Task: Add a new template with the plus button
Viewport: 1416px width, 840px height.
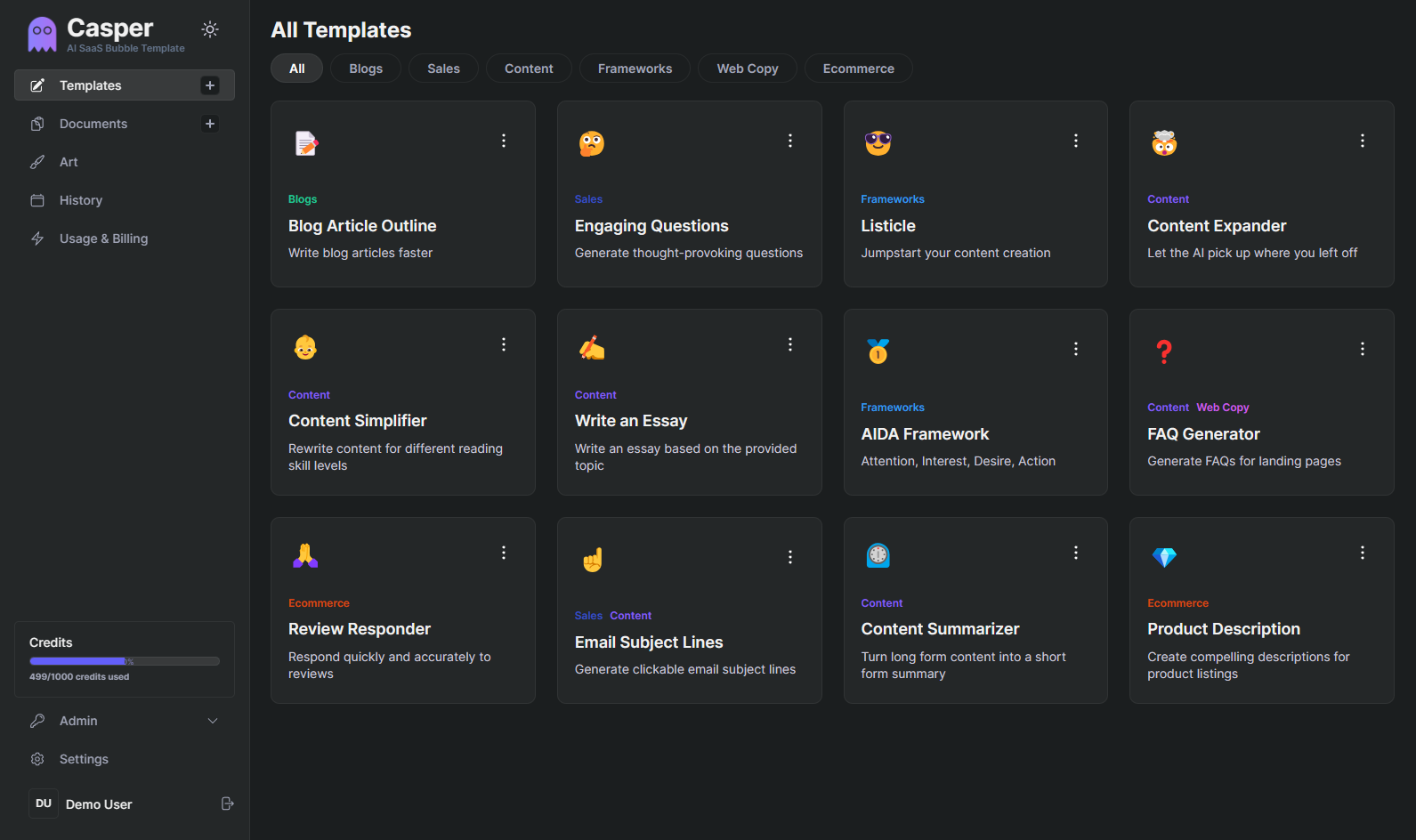Action: [210, 85]
